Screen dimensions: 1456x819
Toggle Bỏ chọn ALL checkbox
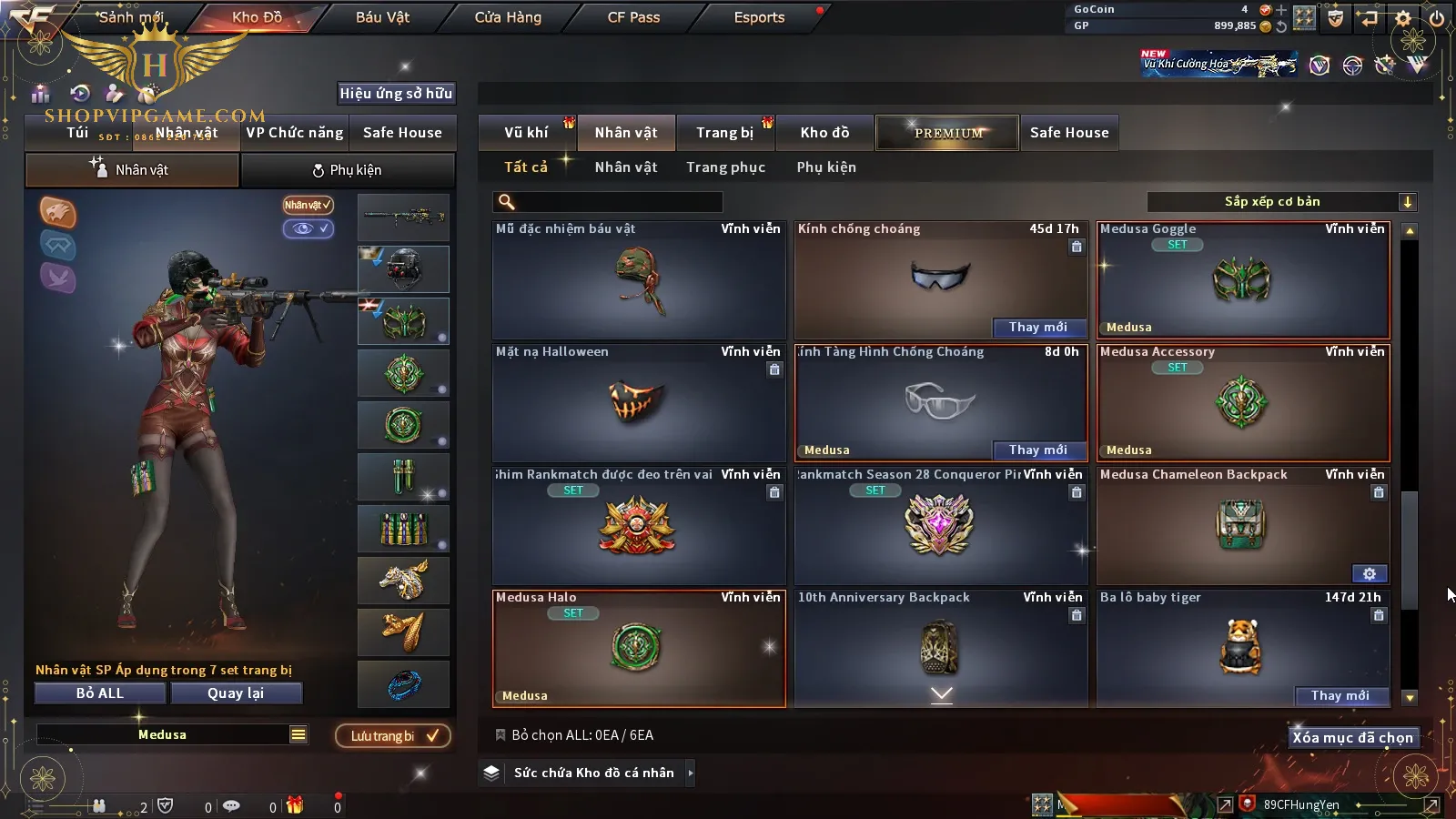coord(500,734)
